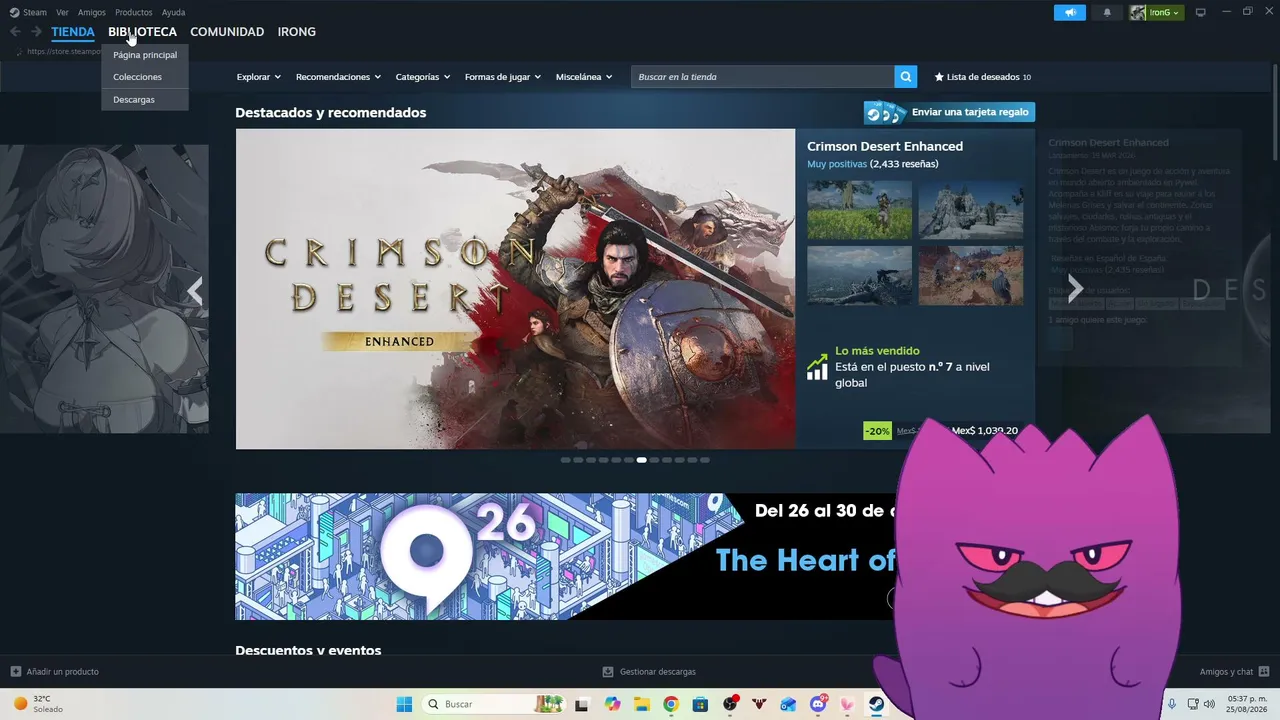Switch to the IRONG profile tab
Viewport: 1280px width, 720px height.
point(297,32)
